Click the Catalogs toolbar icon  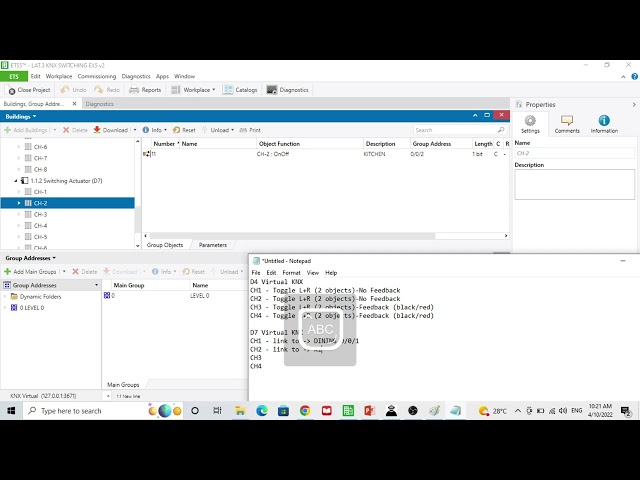[228, 90]
